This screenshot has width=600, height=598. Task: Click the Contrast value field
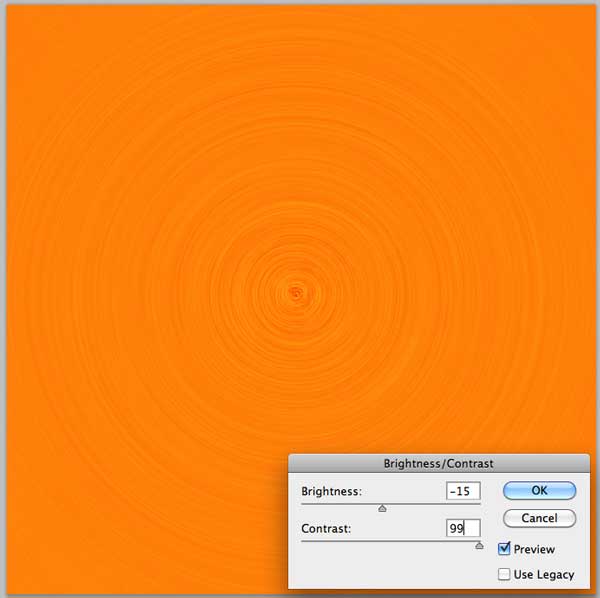tap(463, 528)
